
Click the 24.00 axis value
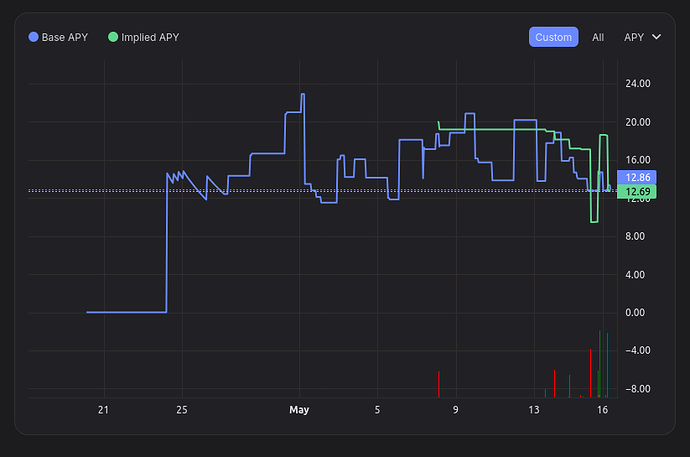pos(638,84)
